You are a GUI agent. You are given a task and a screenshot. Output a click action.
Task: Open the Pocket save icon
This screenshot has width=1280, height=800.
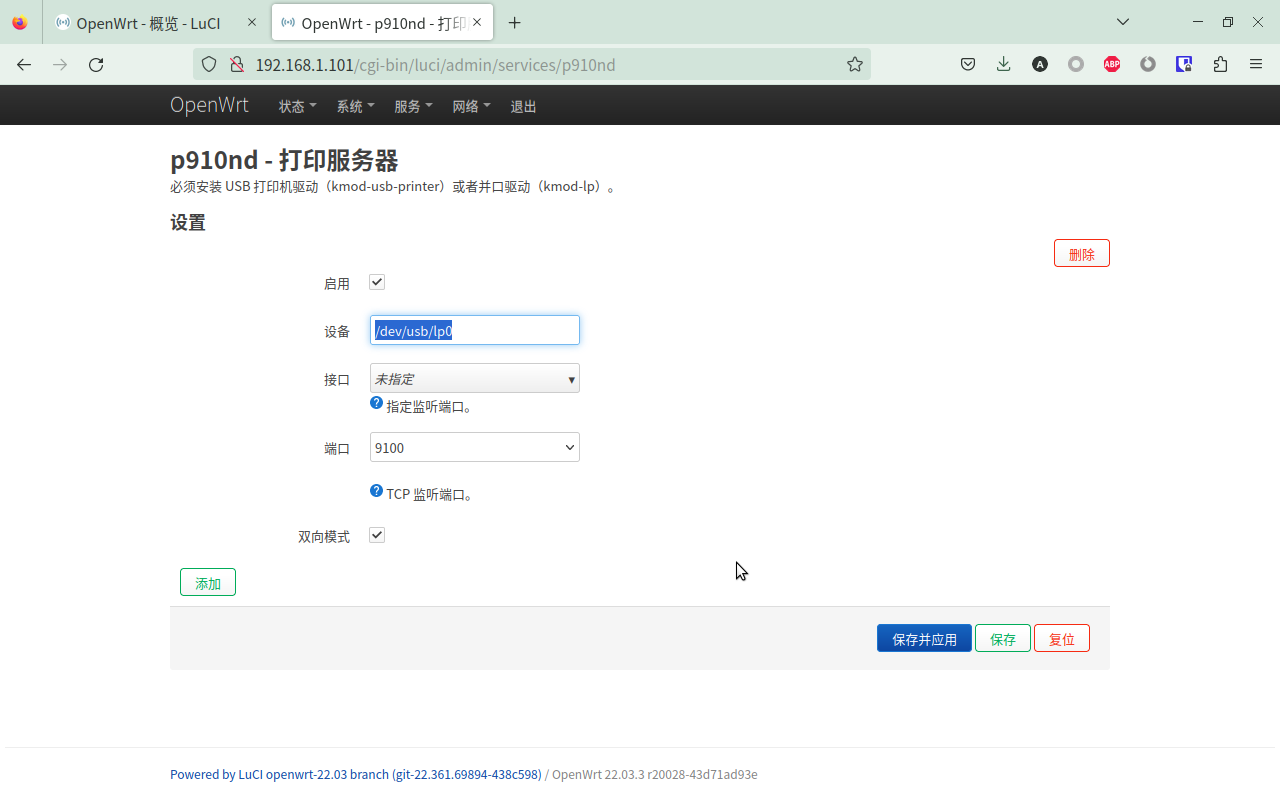[968, 64]
